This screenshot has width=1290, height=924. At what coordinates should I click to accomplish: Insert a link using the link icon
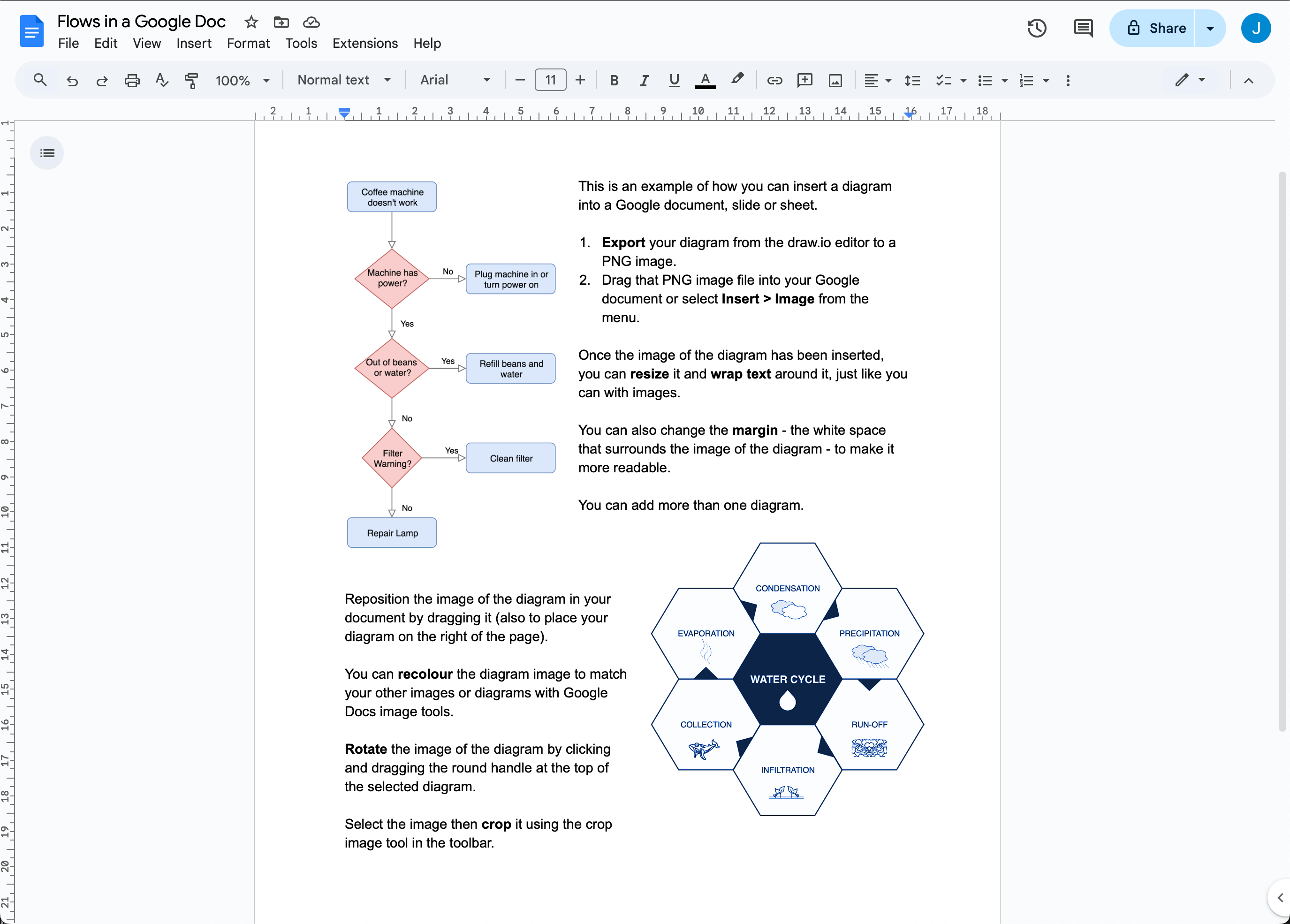[774, 80]
